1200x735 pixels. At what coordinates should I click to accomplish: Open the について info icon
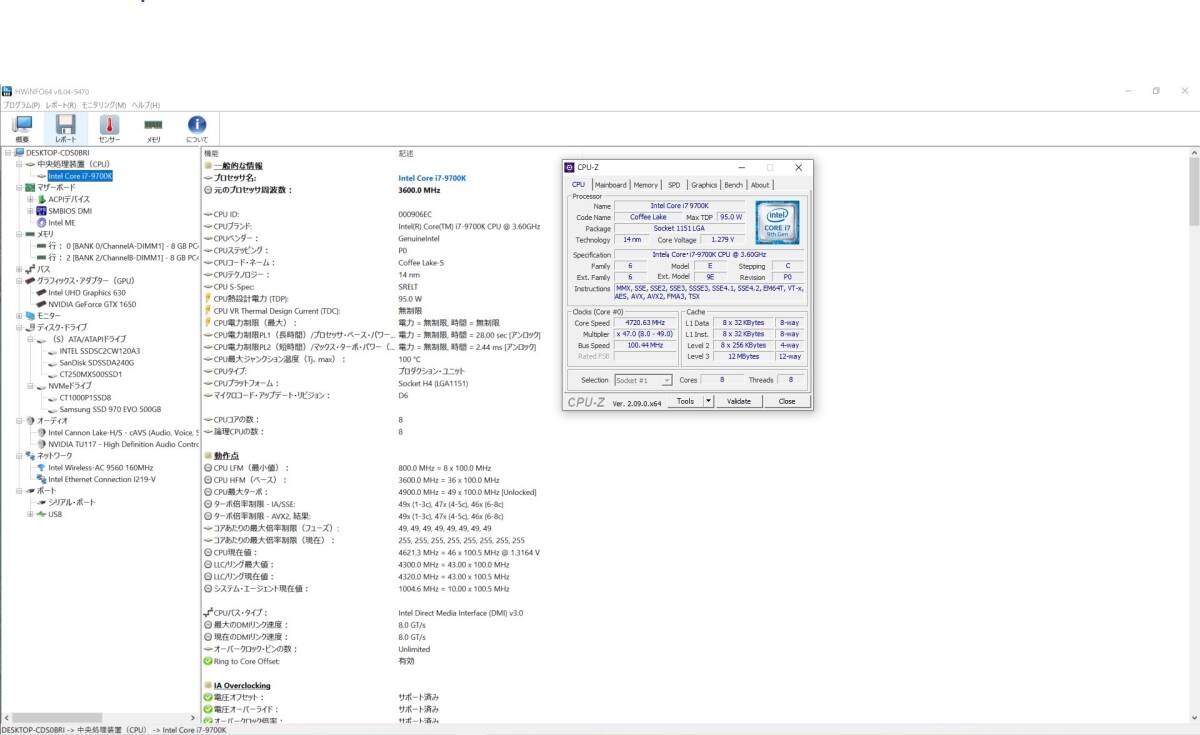(197, 125)
